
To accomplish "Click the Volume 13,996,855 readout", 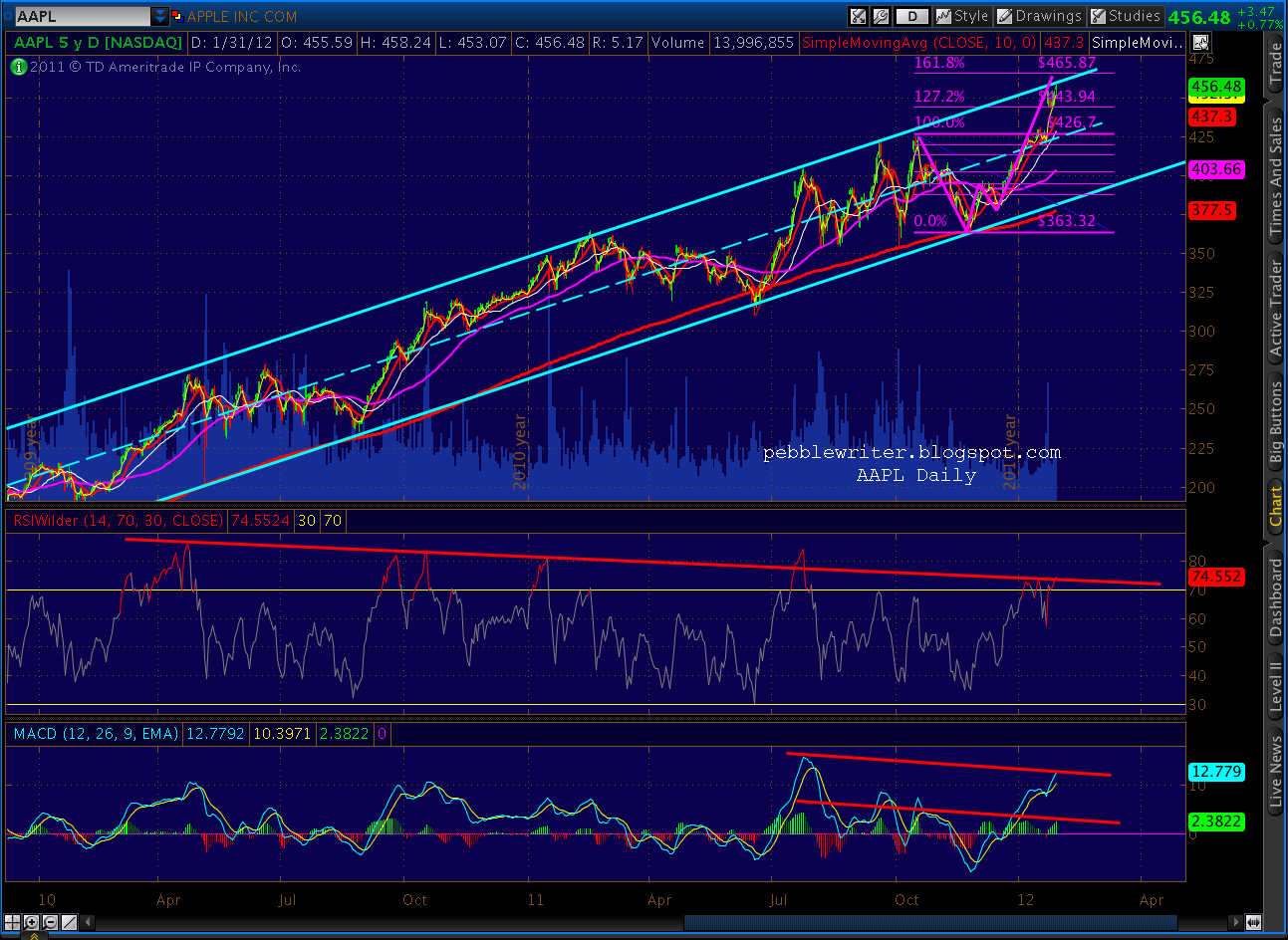I will tap(723, 43).
